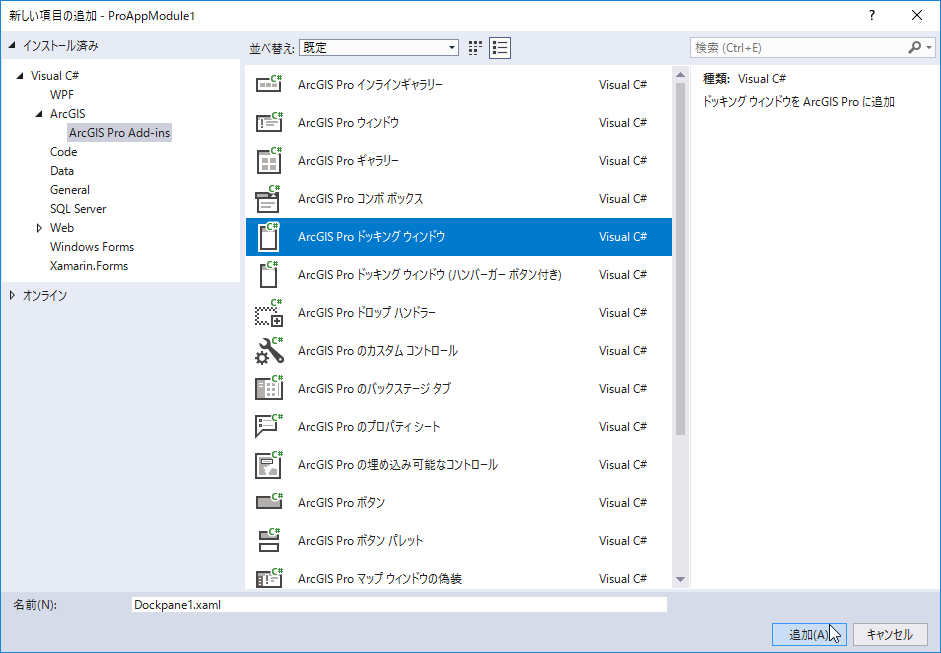Select ArcGIS Pro マップ ウィンドウの偽装 text

[x=379, y=579]
